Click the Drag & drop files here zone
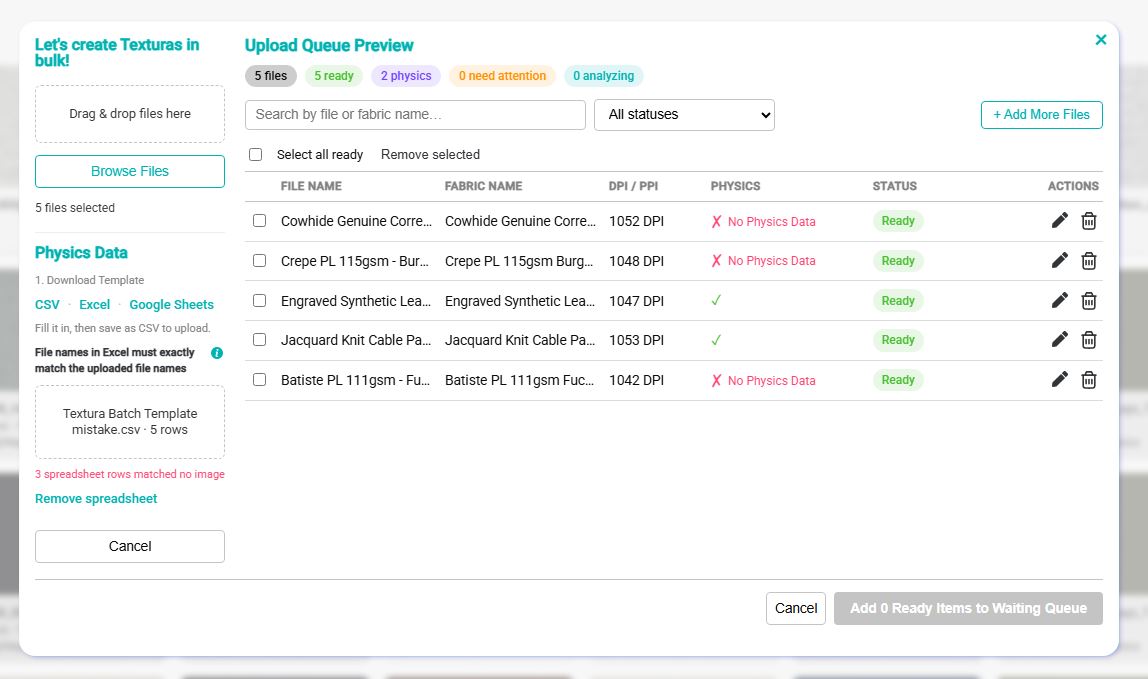The image size is (1148, 679). tap(130, 114)
